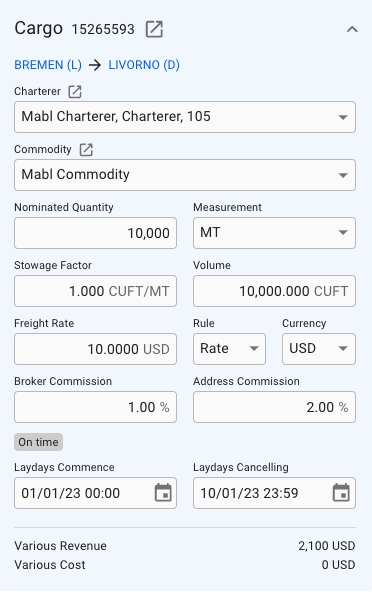The image size is (372, 596).
Task: Click the Broker Commission percentage field
Action: pos(95,407)
